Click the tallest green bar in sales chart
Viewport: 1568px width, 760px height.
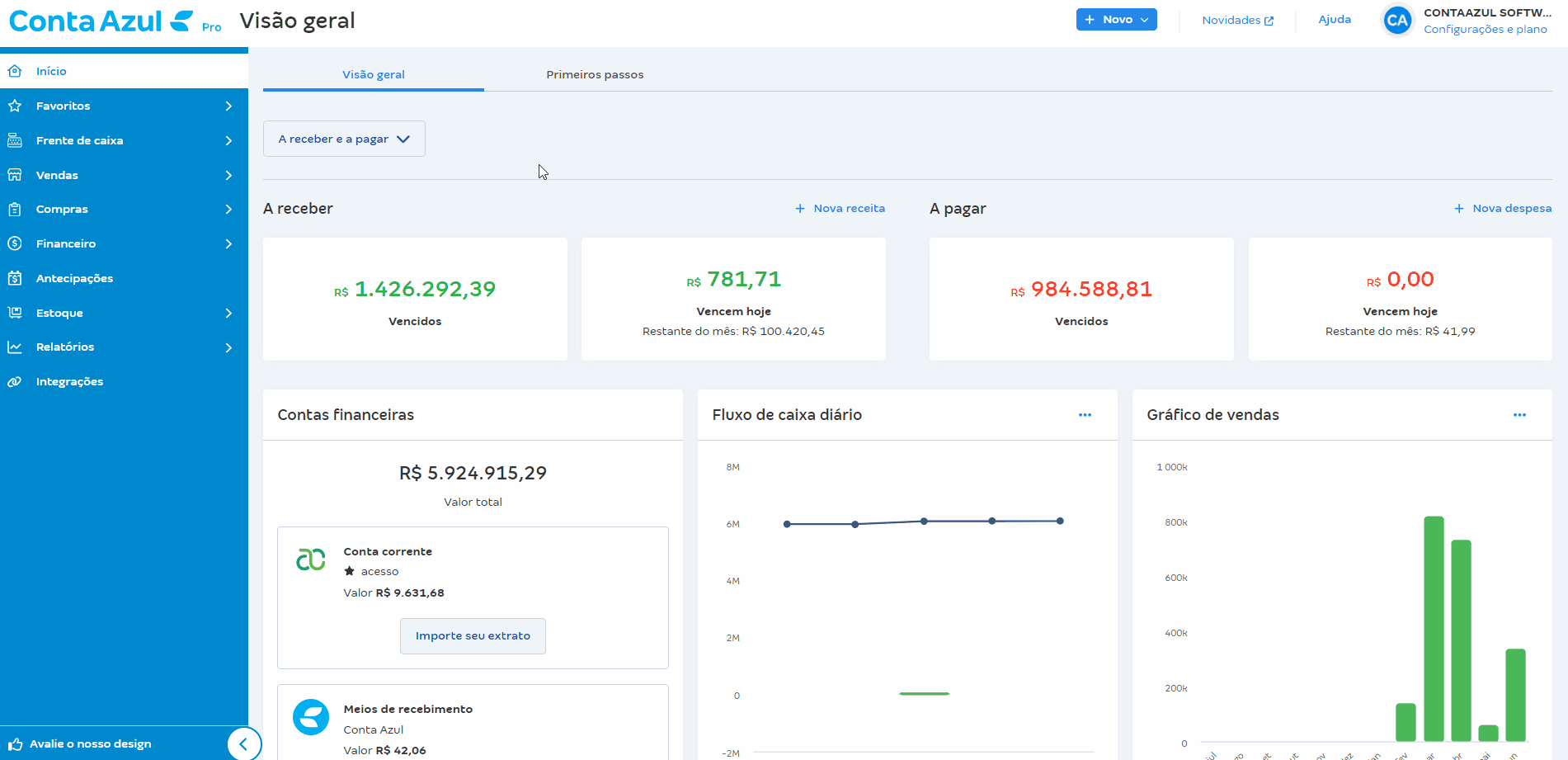click(1434, 629)
